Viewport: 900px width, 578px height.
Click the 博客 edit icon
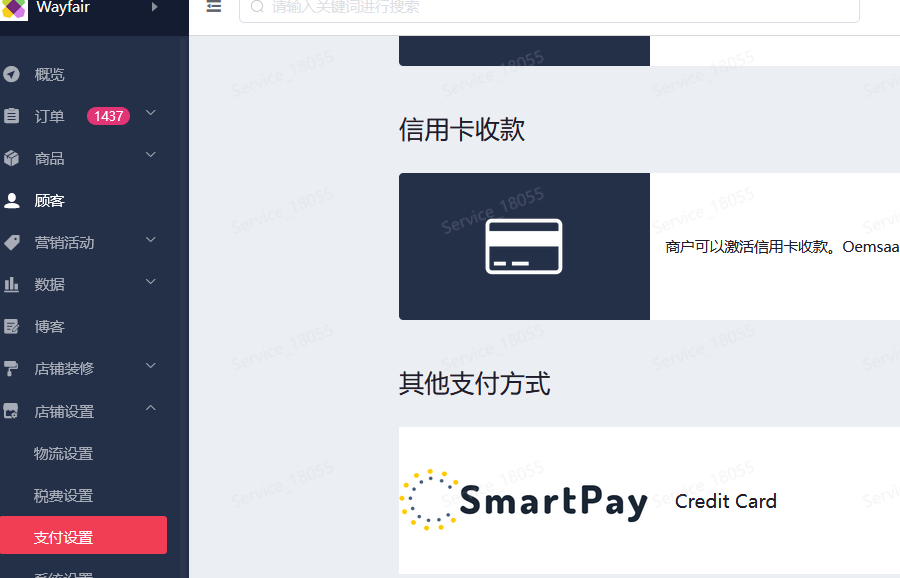tap(12, 326)
